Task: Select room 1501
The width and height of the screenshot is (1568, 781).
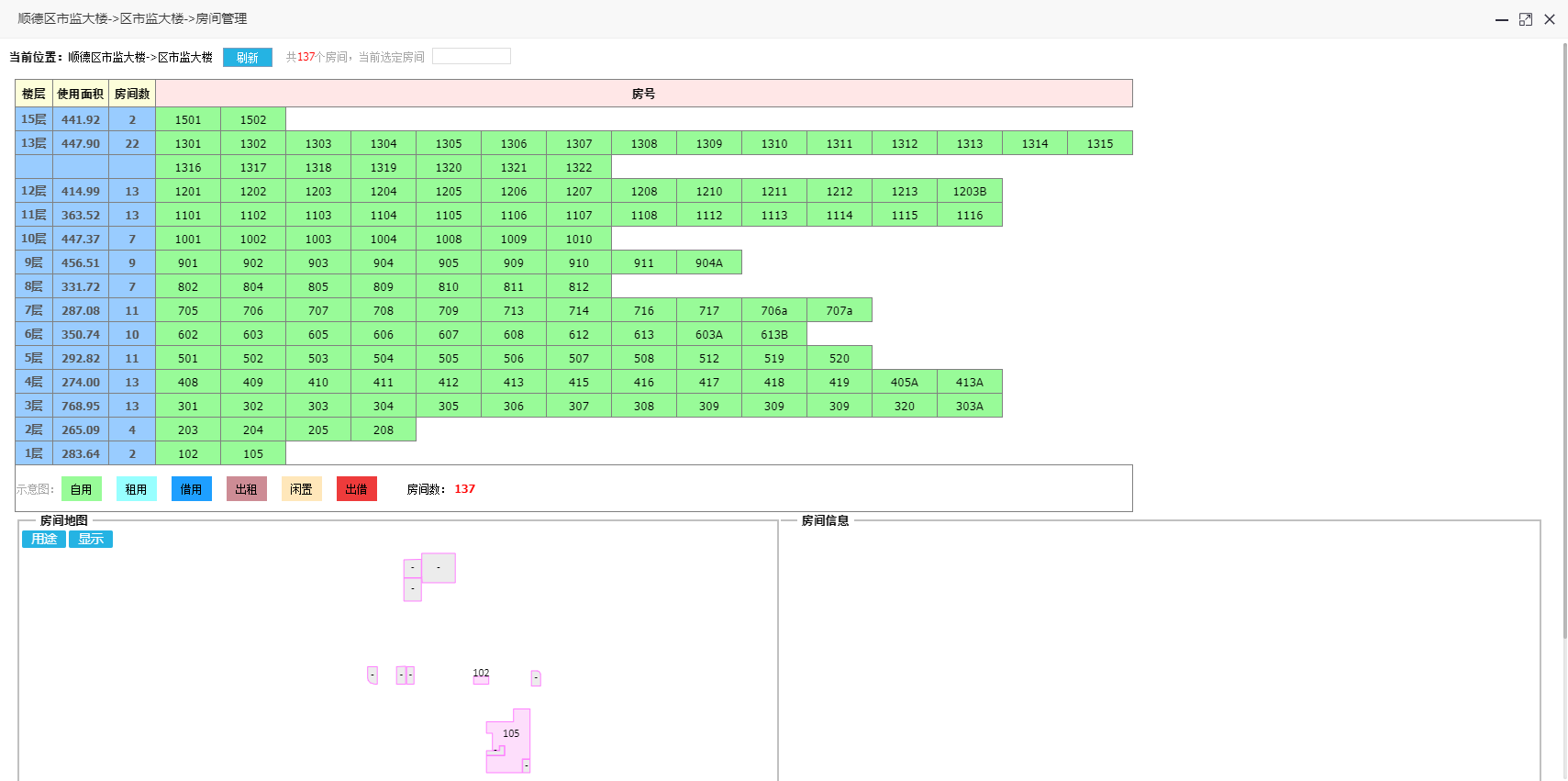Action: click(188, 119)
